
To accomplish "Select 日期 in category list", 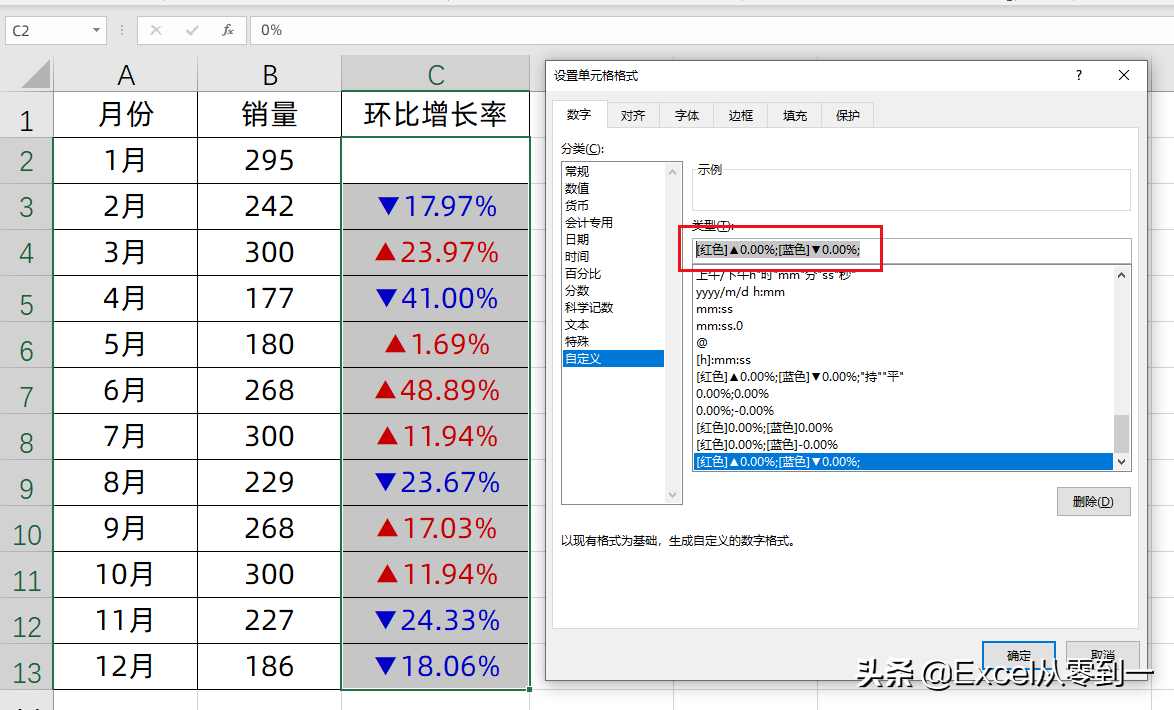I will tap(613, 240).
